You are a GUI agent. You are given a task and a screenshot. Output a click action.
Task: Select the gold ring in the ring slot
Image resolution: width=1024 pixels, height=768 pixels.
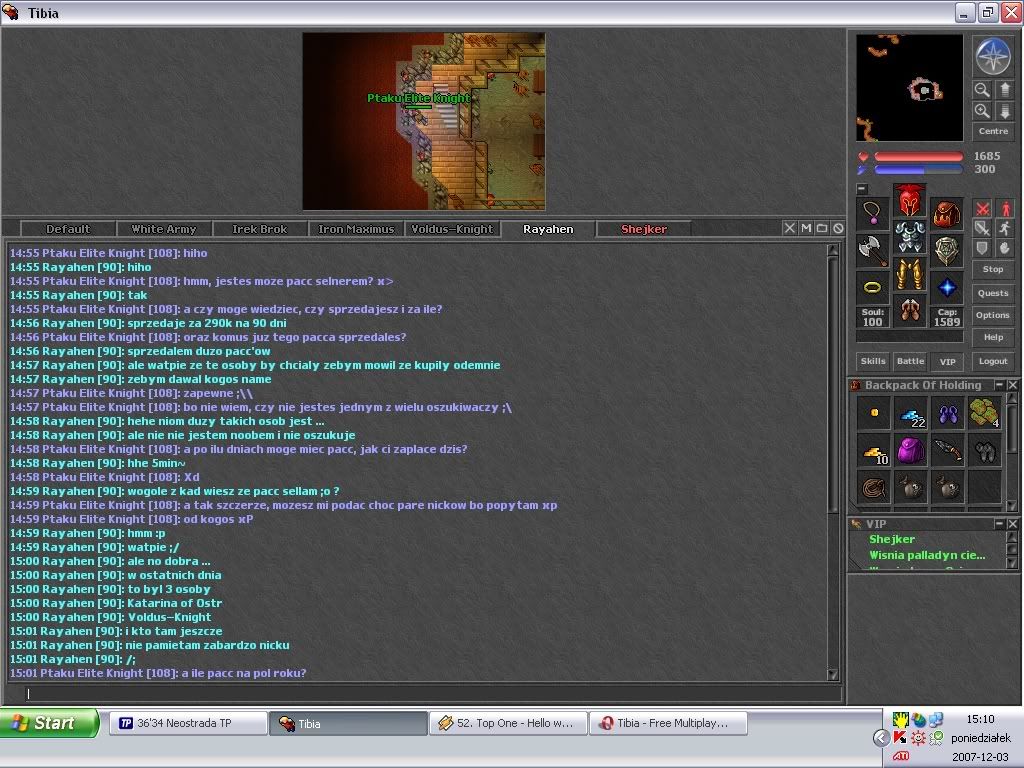point(872,287)
